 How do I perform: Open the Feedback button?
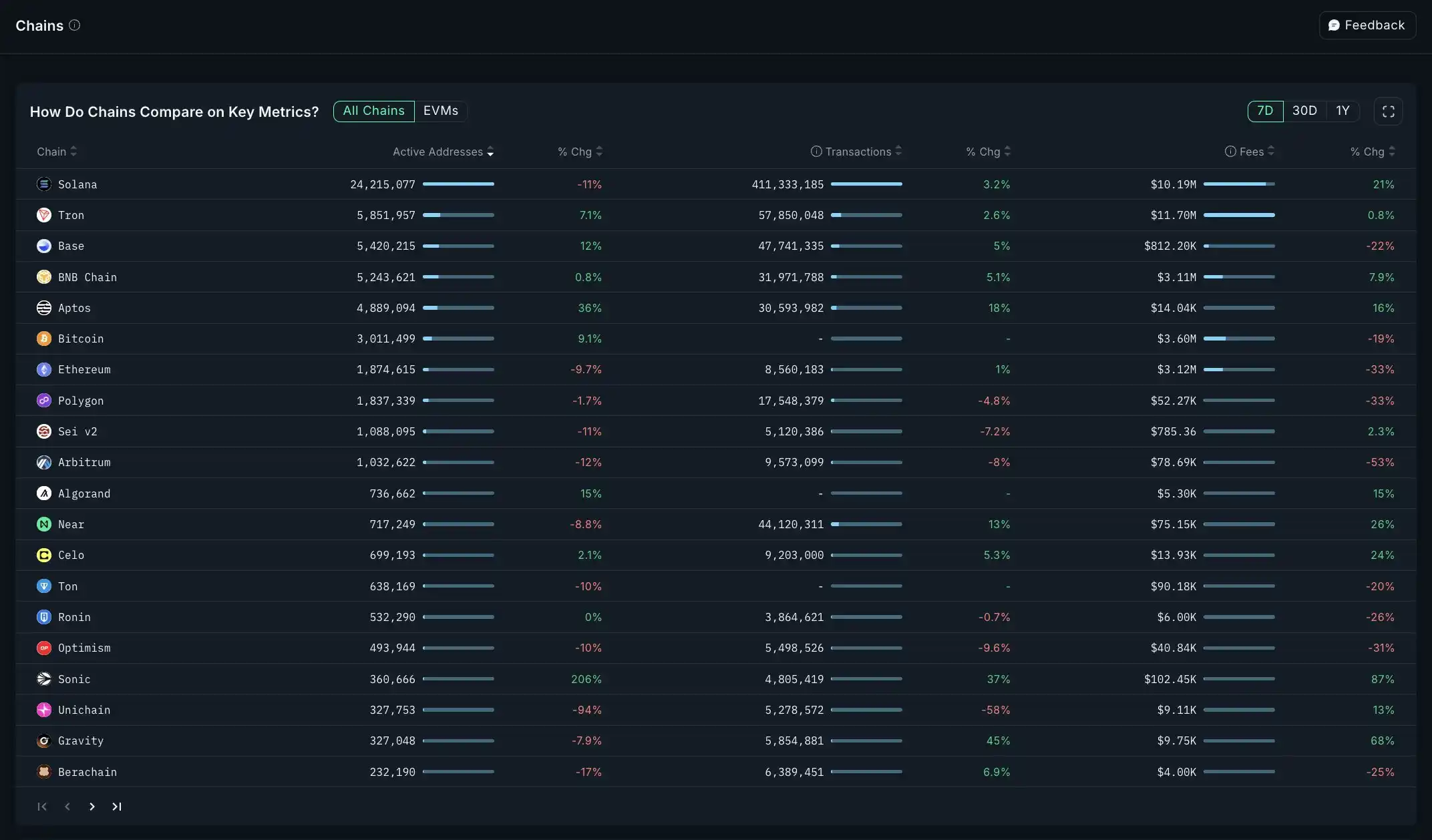pyautogui.click(x=1367, y=25)
